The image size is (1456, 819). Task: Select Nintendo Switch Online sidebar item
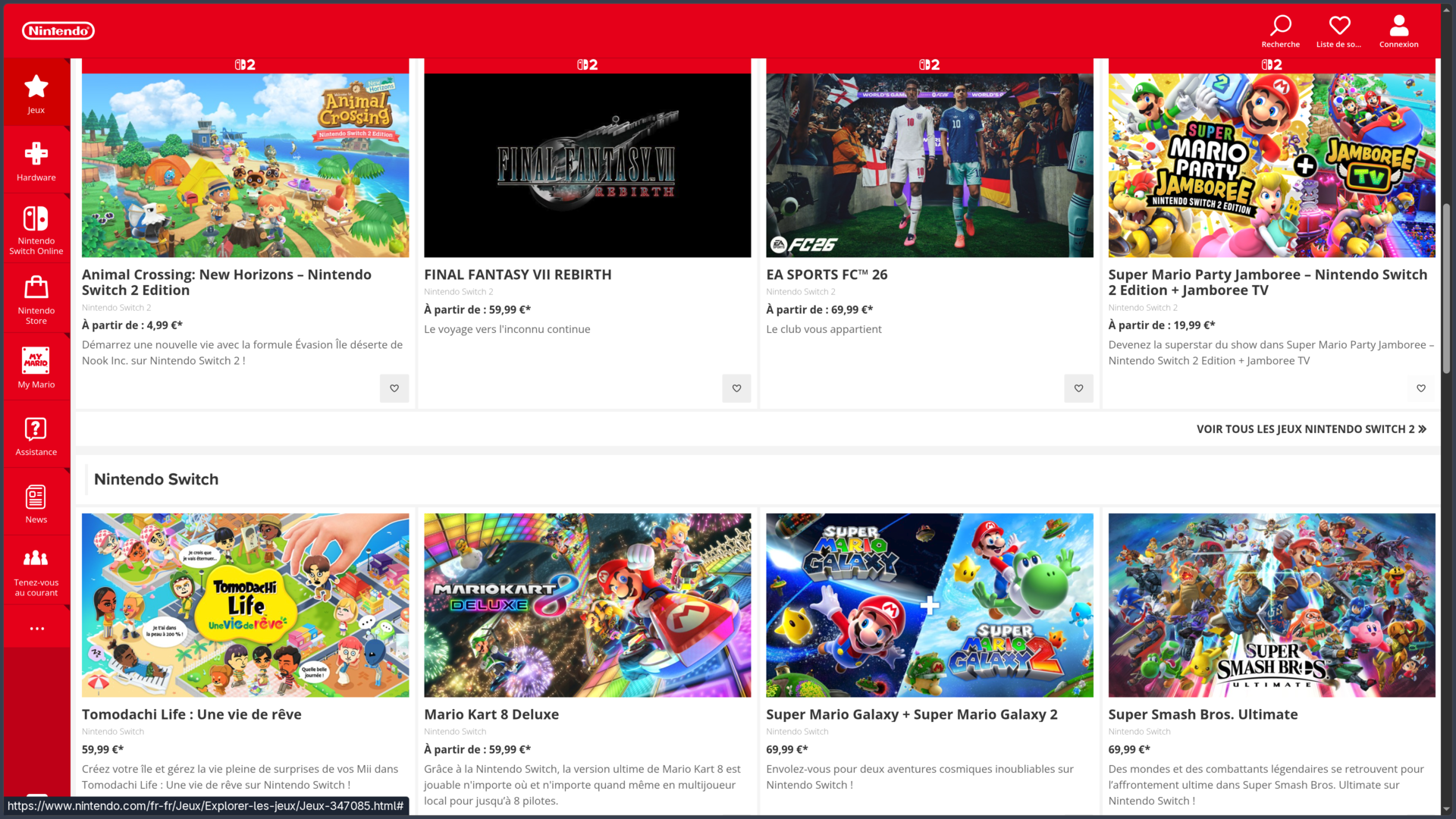(36, 229)
